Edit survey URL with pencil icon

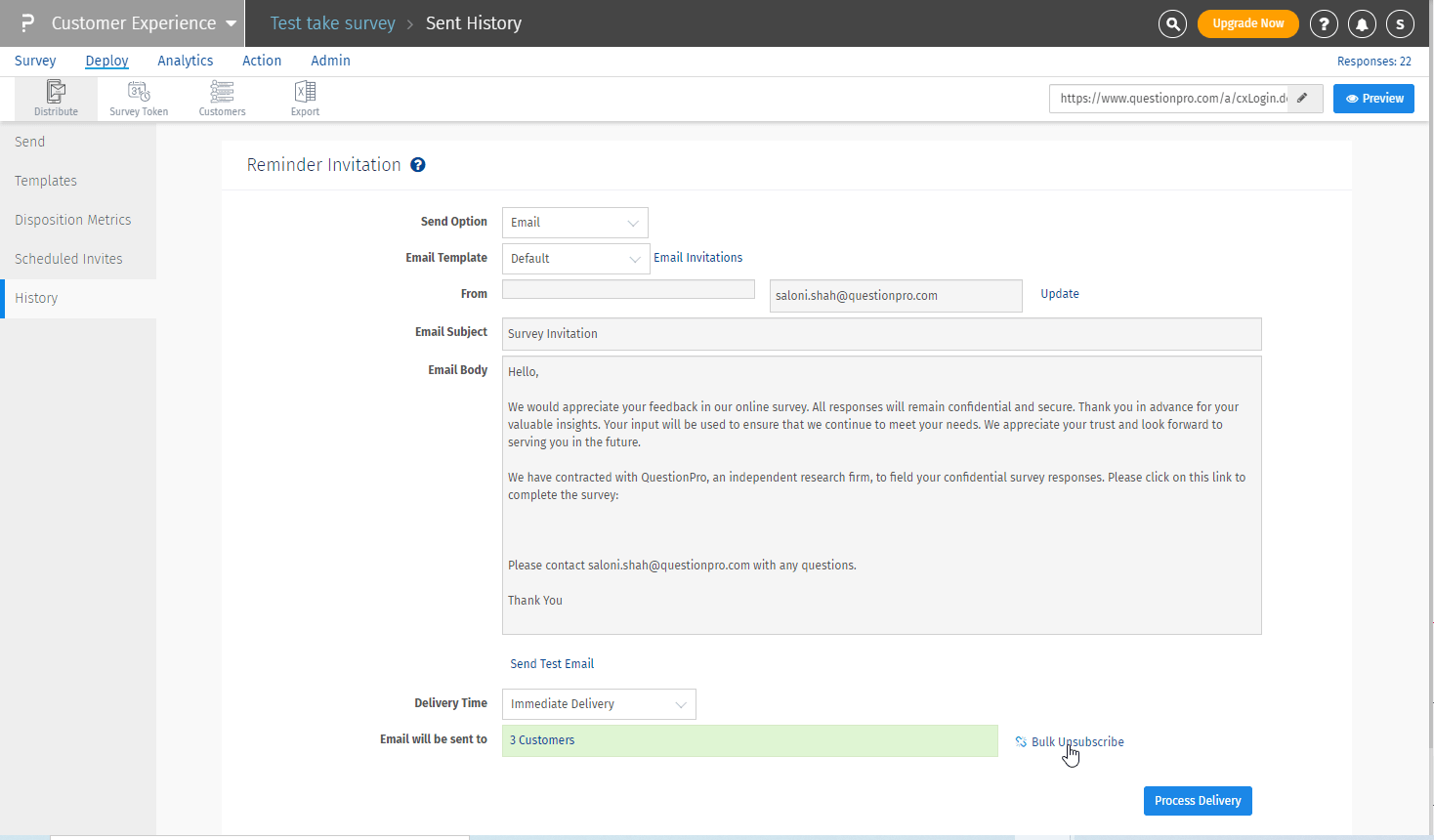coord(1303,99)
